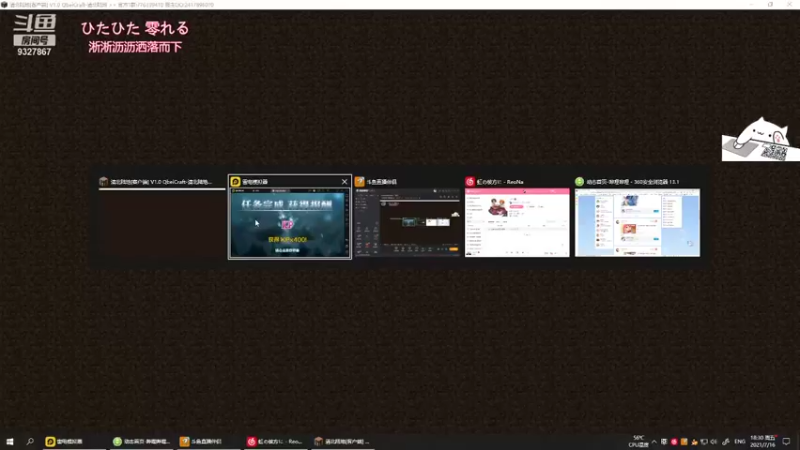Click the volume speaker tray icon
Screen dimensions: 800x450
tap(714, 442)
